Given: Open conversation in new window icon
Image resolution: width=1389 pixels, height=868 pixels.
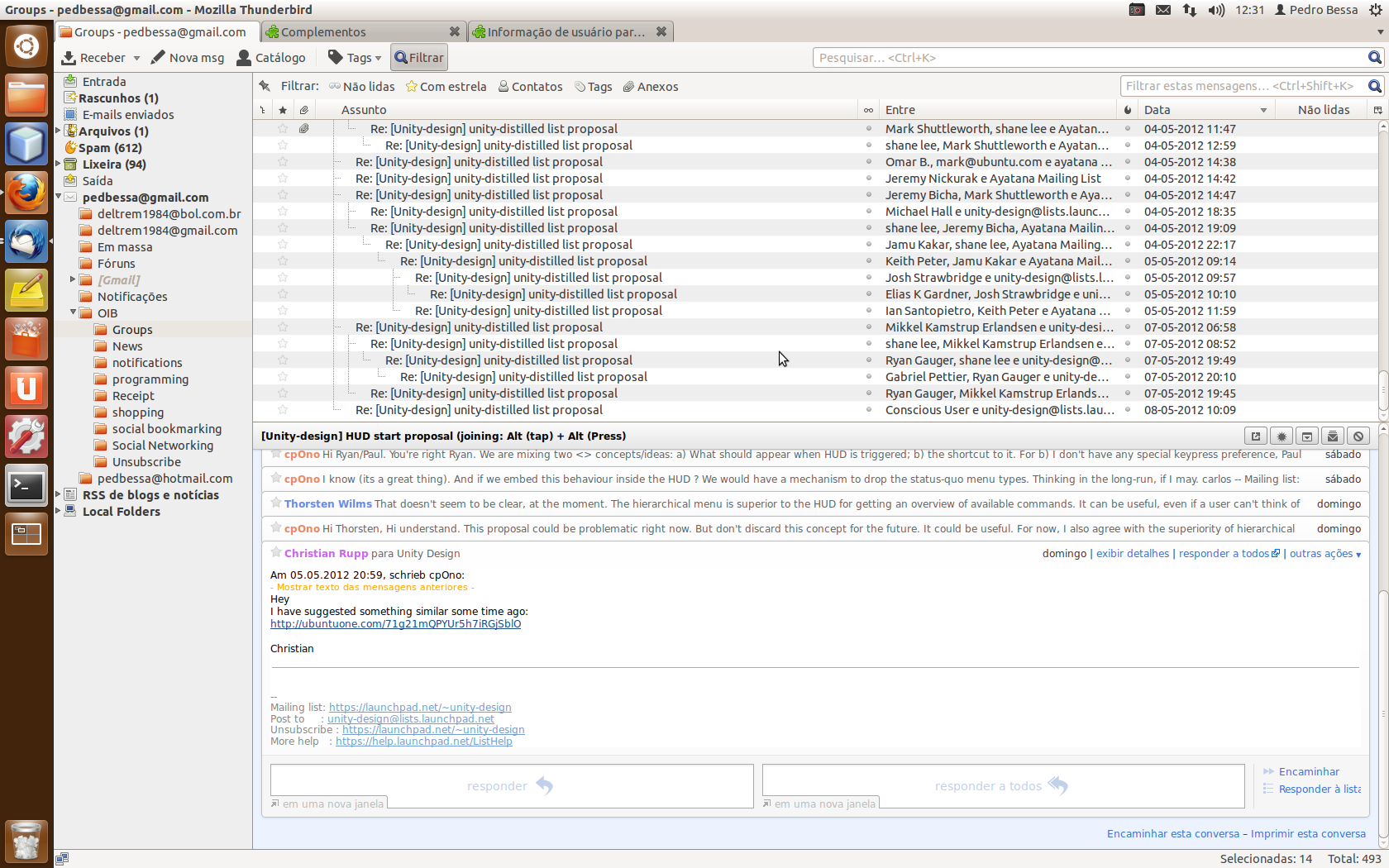Looking at the screenshot, I should (x=1255, y=436).
